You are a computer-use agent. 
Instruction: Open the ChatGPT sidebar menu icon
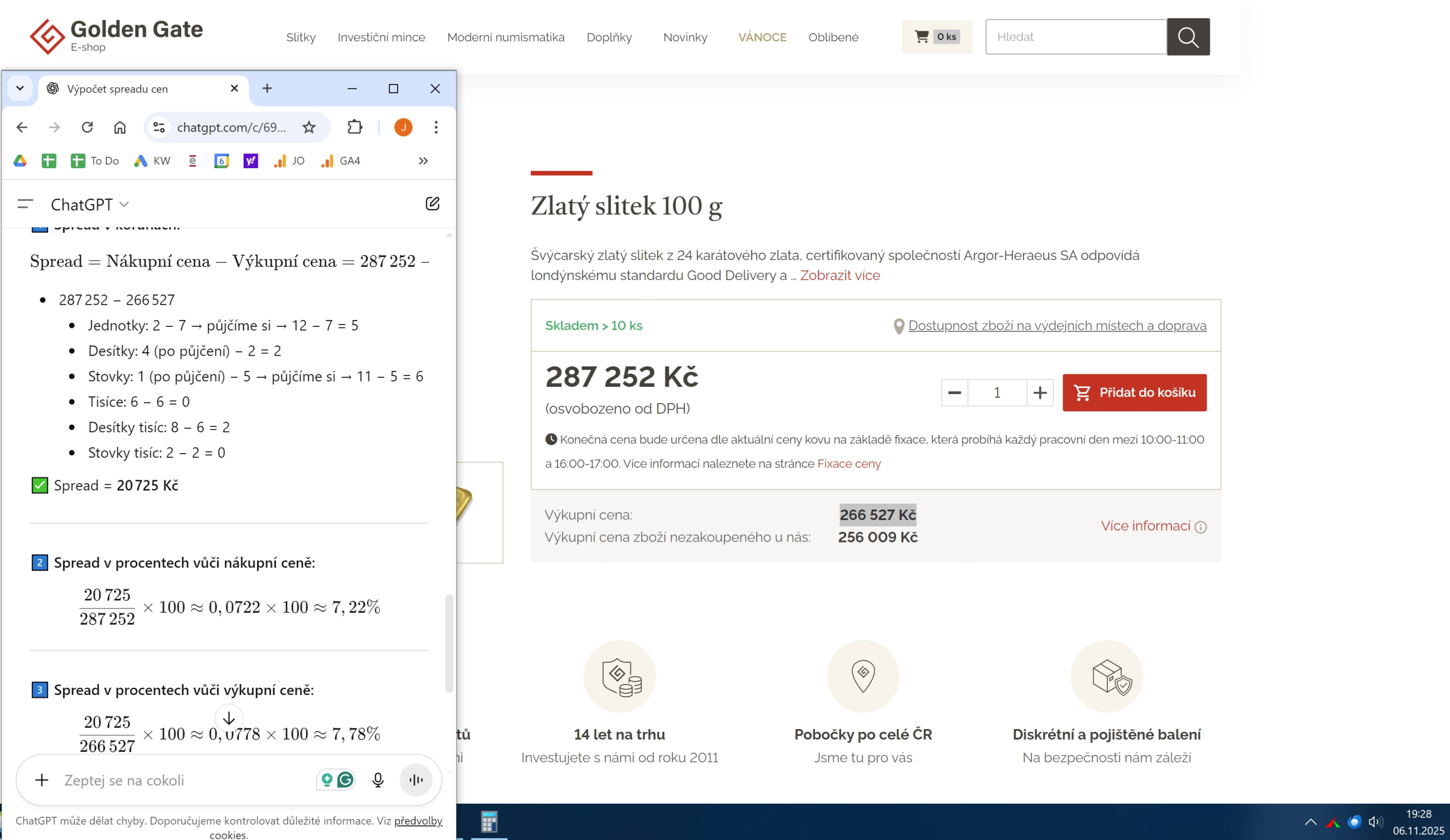click(25, 204)
